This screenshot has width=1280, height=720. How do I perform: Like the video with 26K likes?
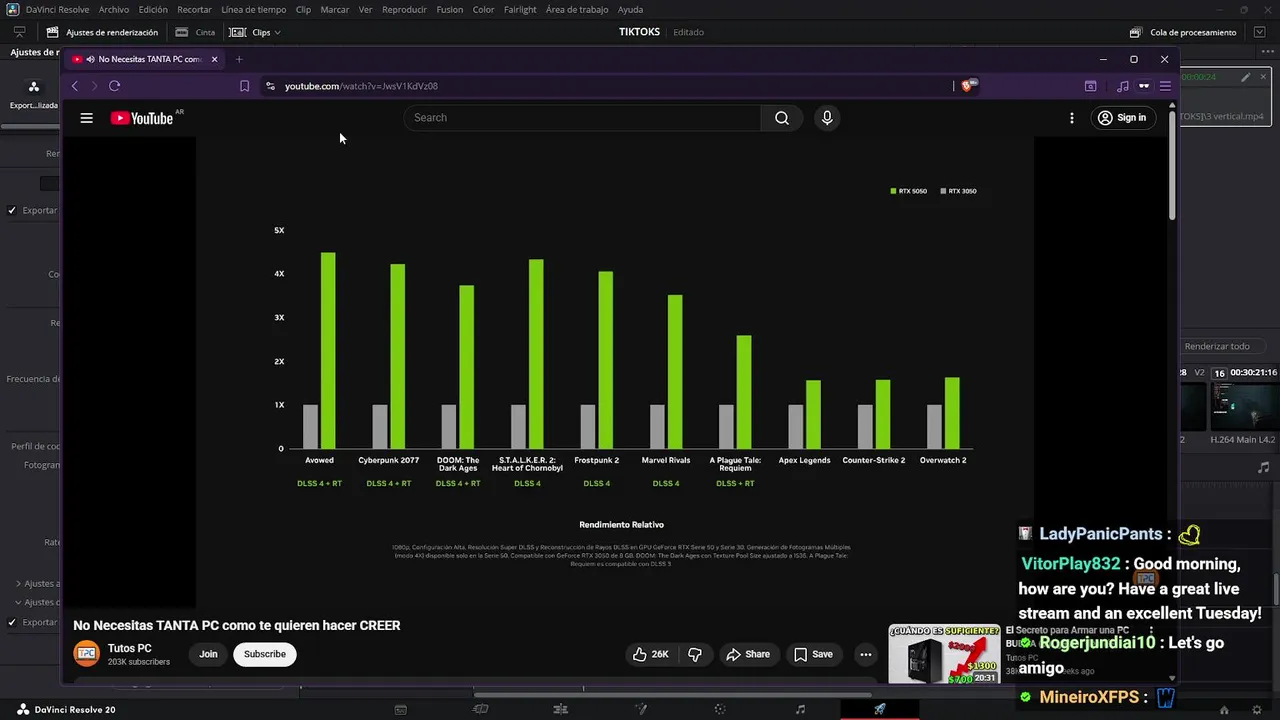tap(650, 654)
